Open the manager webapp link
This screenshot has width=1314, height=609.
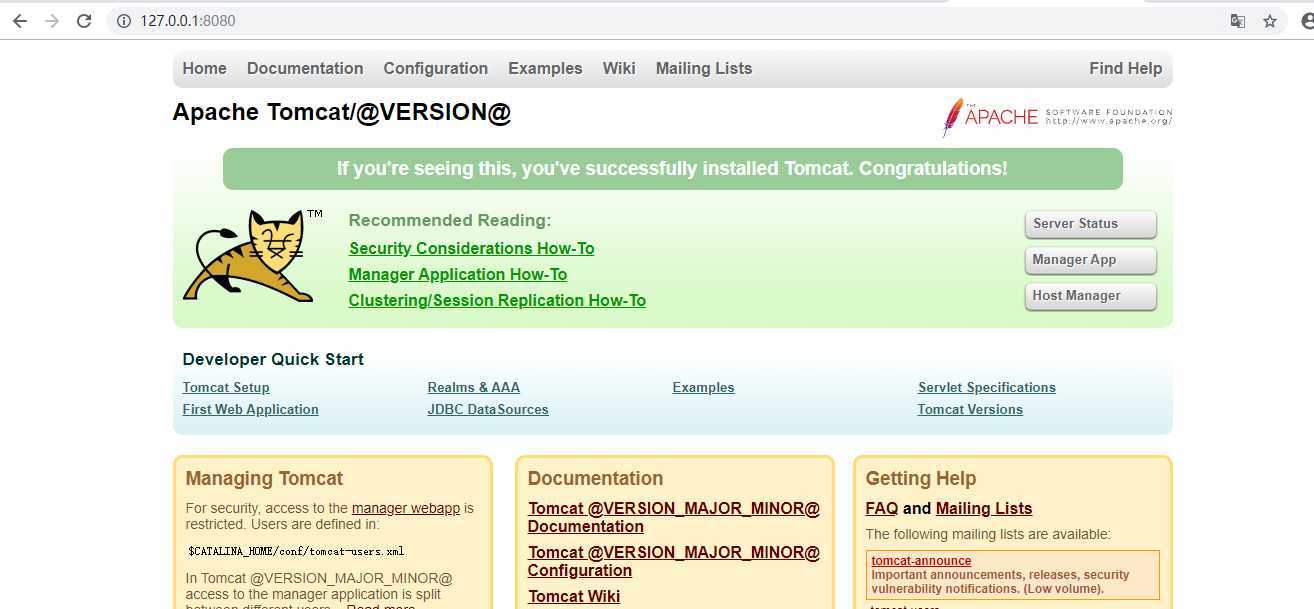[x=406, y=508]
